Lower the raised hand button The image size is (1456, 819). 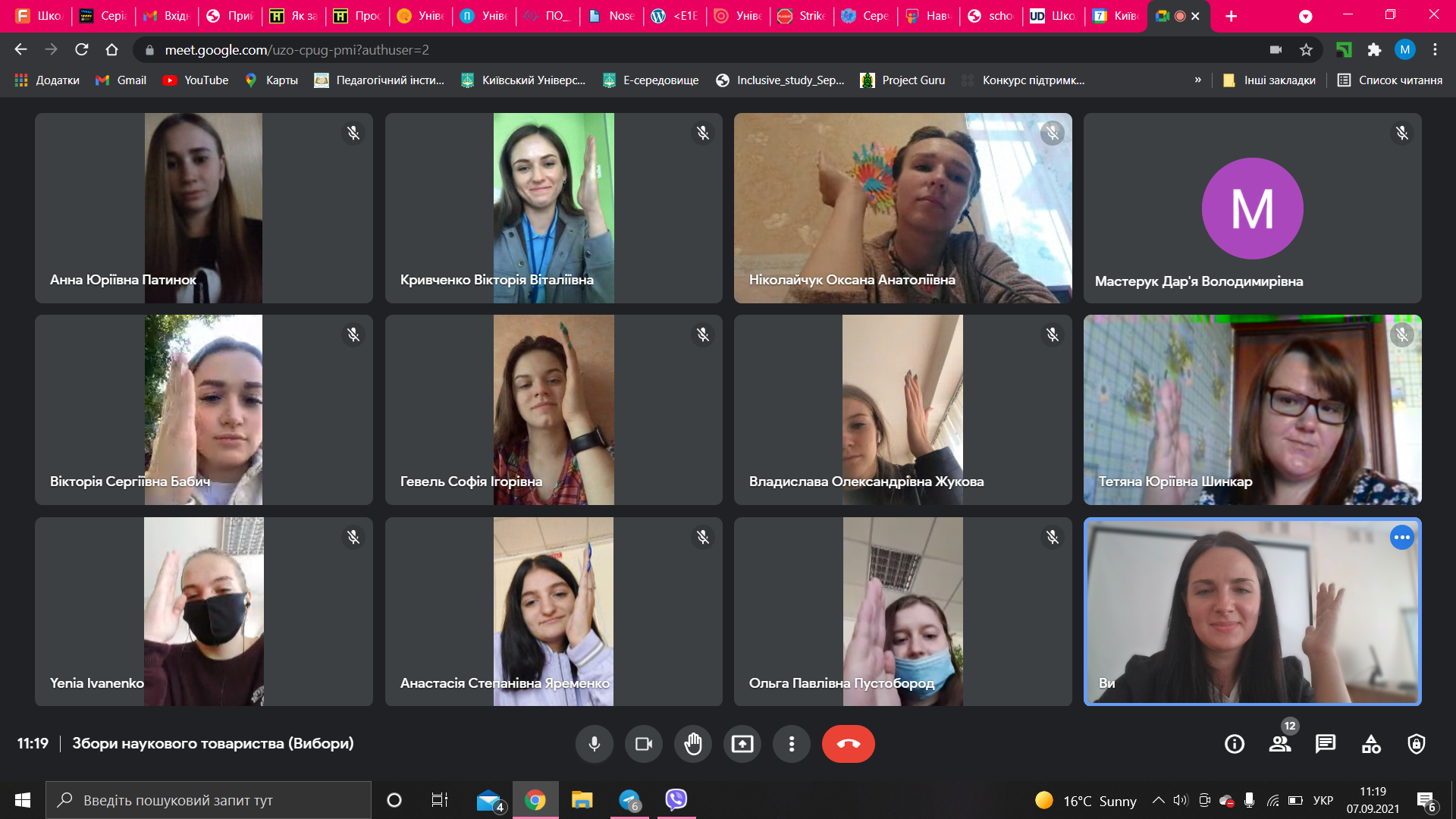click(692, 744)
